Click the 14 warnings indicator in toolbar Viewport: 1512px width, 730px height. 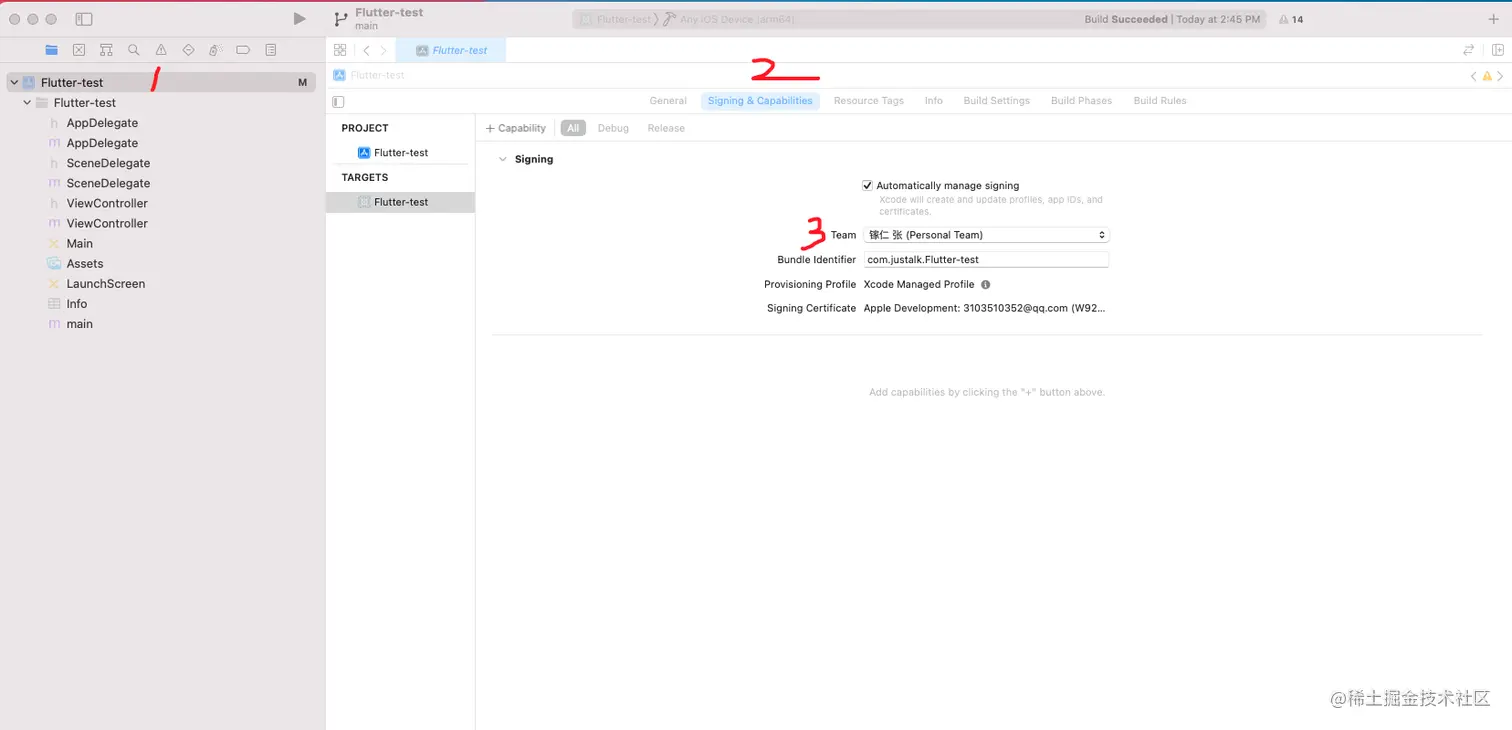[x=1291, y=19]
